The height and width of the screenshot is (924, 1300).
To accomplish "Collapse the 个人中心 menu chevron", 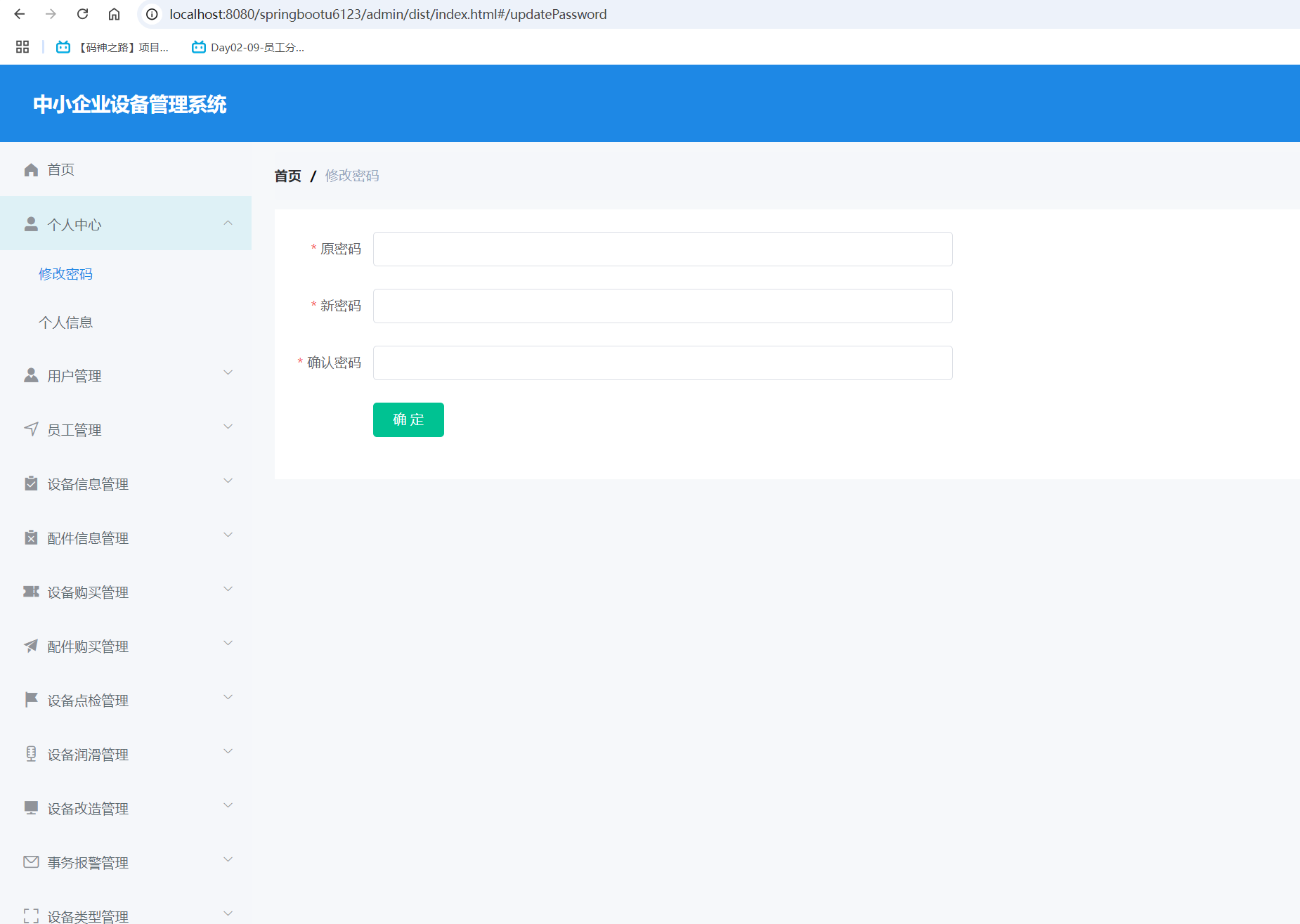I will tap(228, 223).
